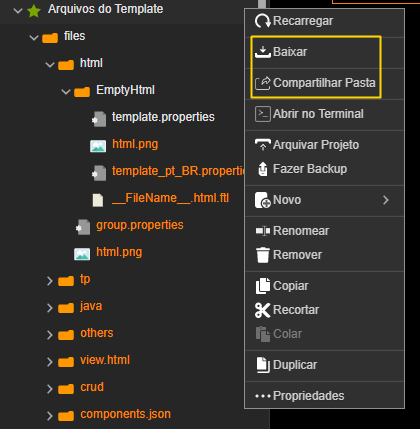
Task: Click the Baixar download icon
Action: click(263, 52)
